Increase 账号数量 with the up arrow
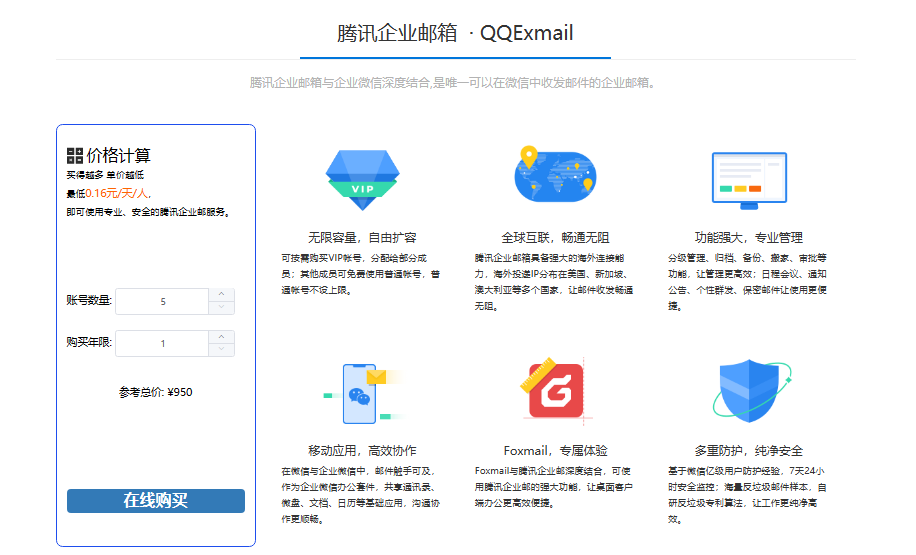916x555 pixels. pyautogui.click(x=221, y=295)
